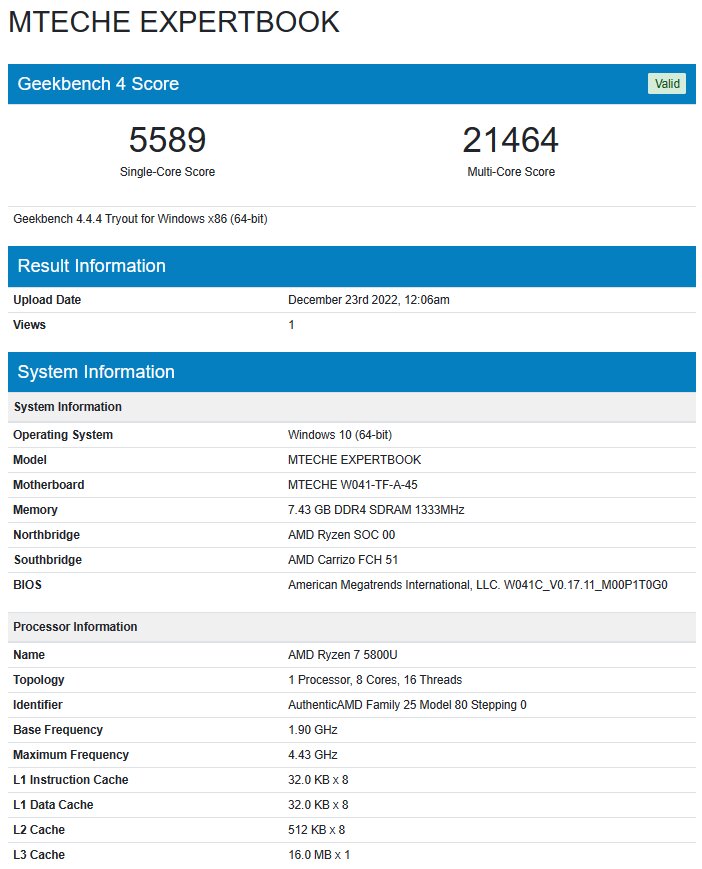Select the 1.90 GHz value
Image resolution: width=702 pixels, height=869 pixels.
tap(312, 729)
